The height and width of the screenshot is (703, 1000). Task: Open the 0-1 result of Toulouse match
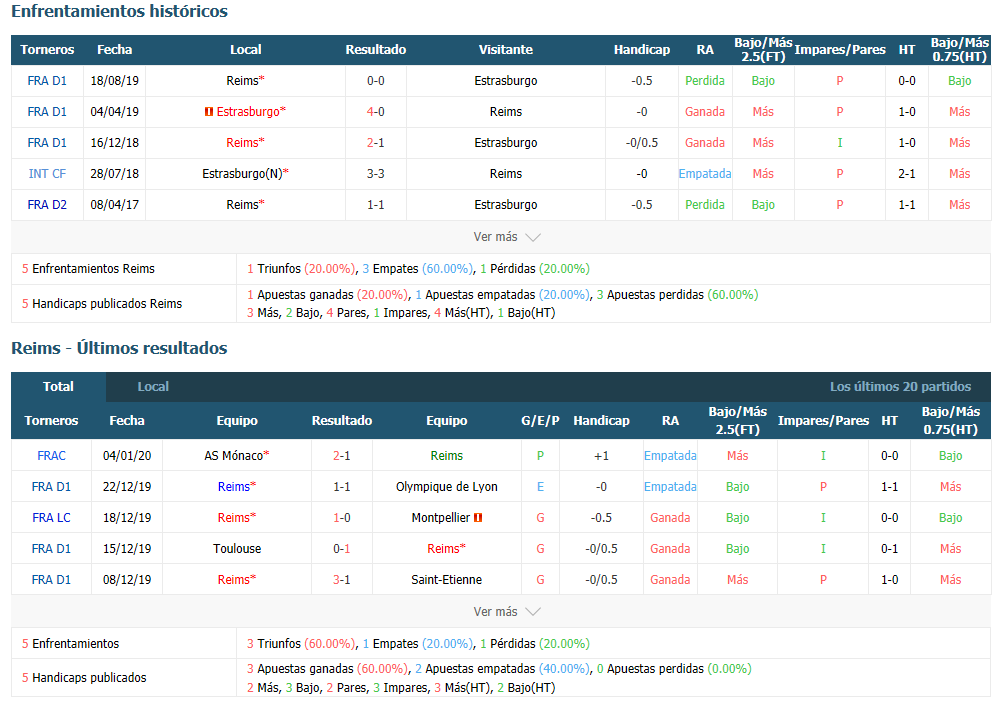(x=342, y=549)
